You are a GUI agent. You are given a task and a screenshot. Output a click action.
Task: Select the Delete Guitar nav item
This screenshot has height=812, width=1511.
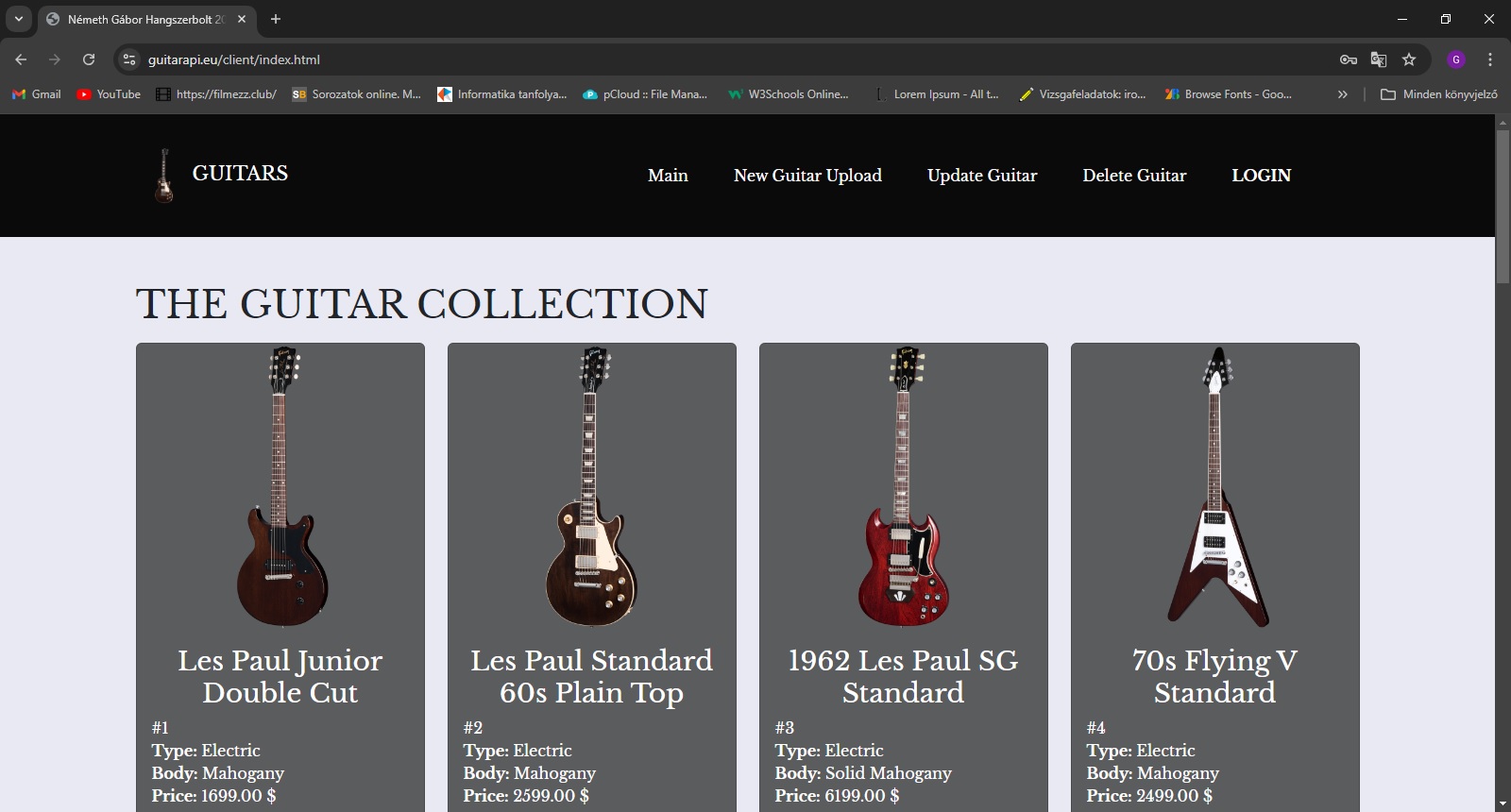point(1134,176)
